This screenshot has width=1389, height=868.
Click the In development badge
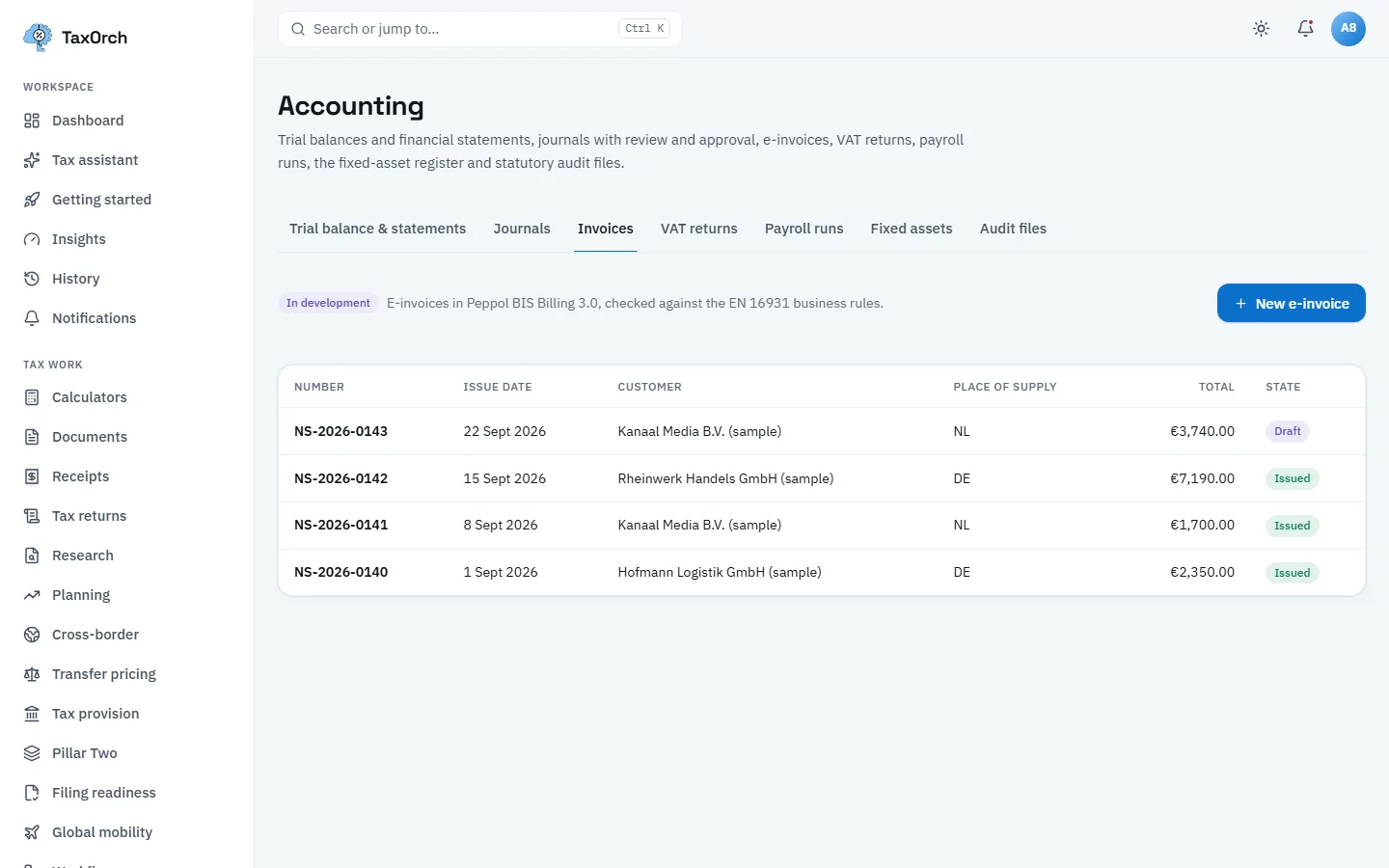tap(328, 303)
